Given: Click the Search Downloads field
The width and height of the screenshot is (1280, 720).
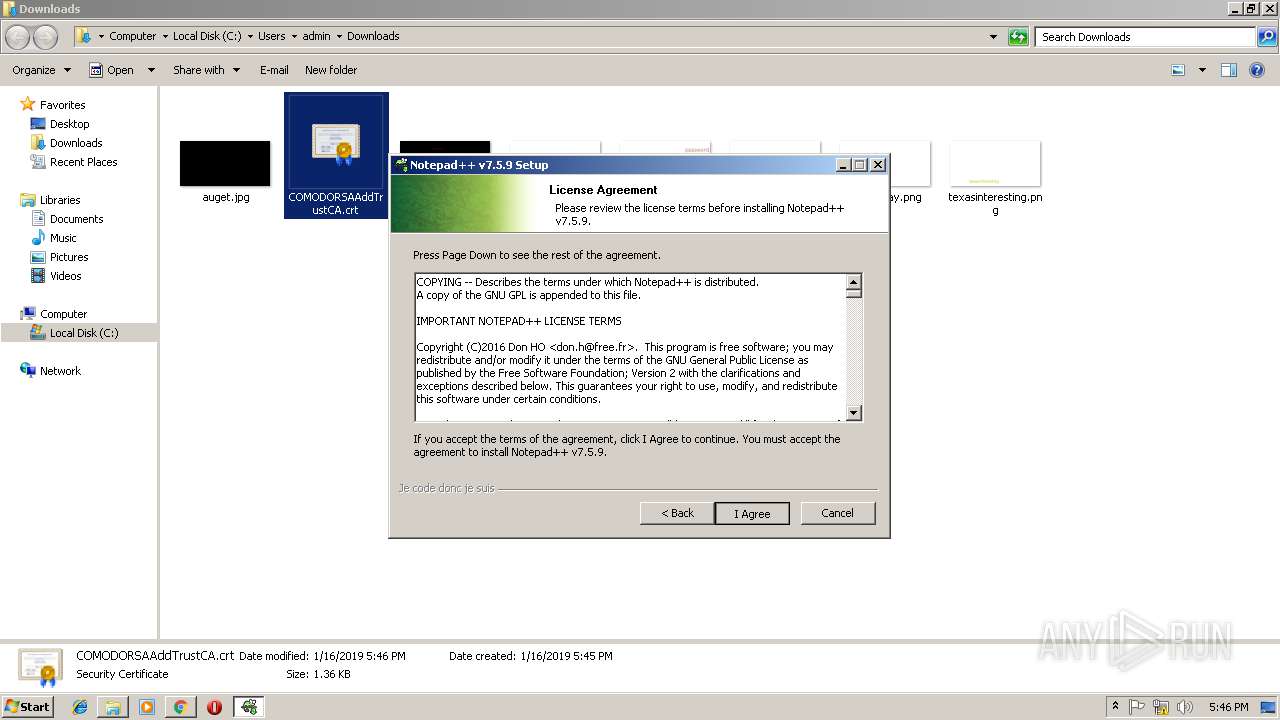Looking at the screenshot, I should (x=1146, y=37).
